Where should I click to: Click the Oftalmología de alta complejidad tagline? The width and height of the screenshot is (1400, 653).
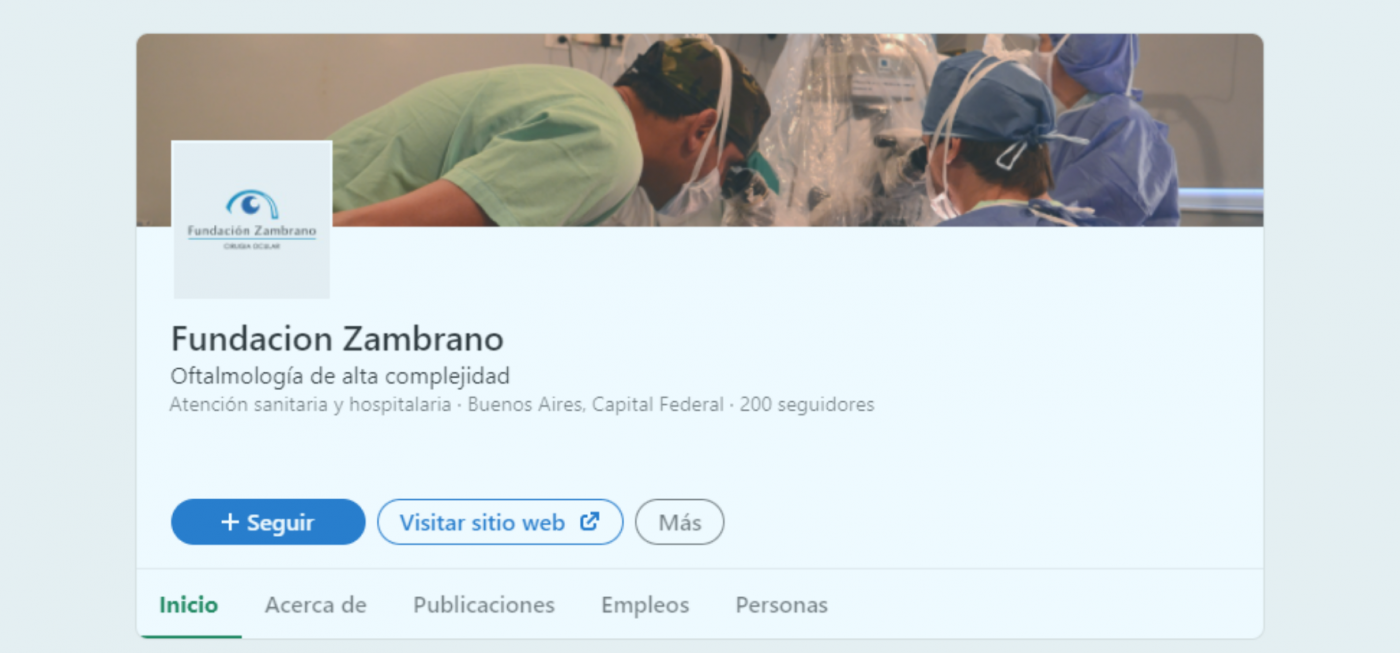pos(340,376)
